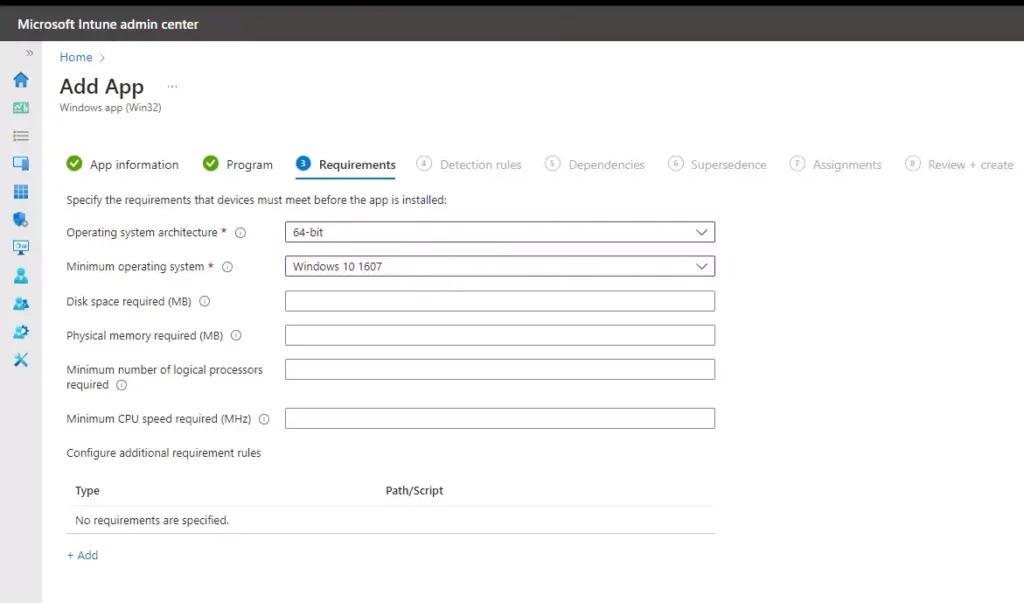This screenshot has height=603, width=1024.
Task: Show info for Disk space required
Action: click(204, 301)
